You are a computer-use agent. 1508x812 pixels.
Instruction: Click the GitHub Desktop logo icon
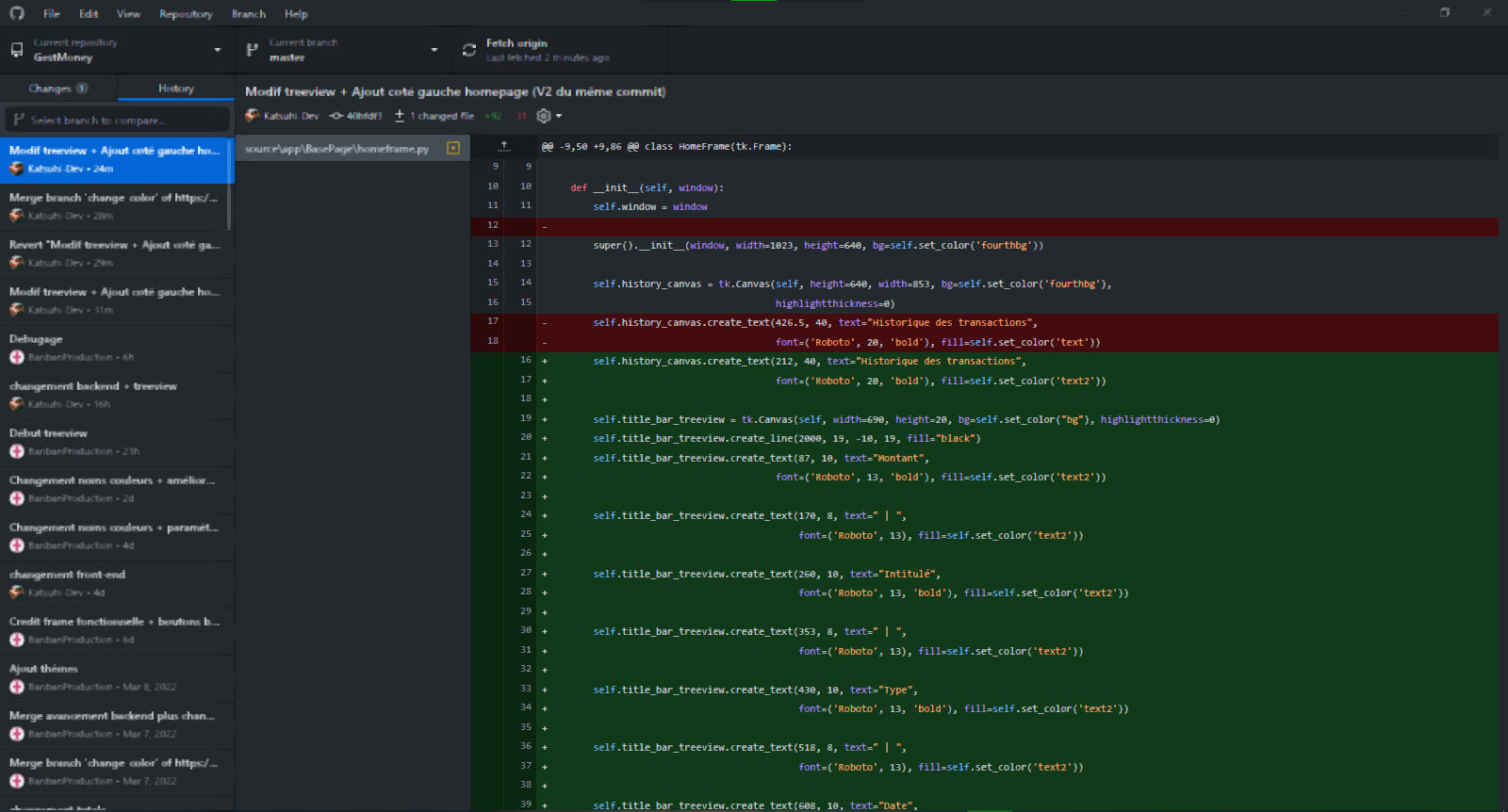point(17,13)
